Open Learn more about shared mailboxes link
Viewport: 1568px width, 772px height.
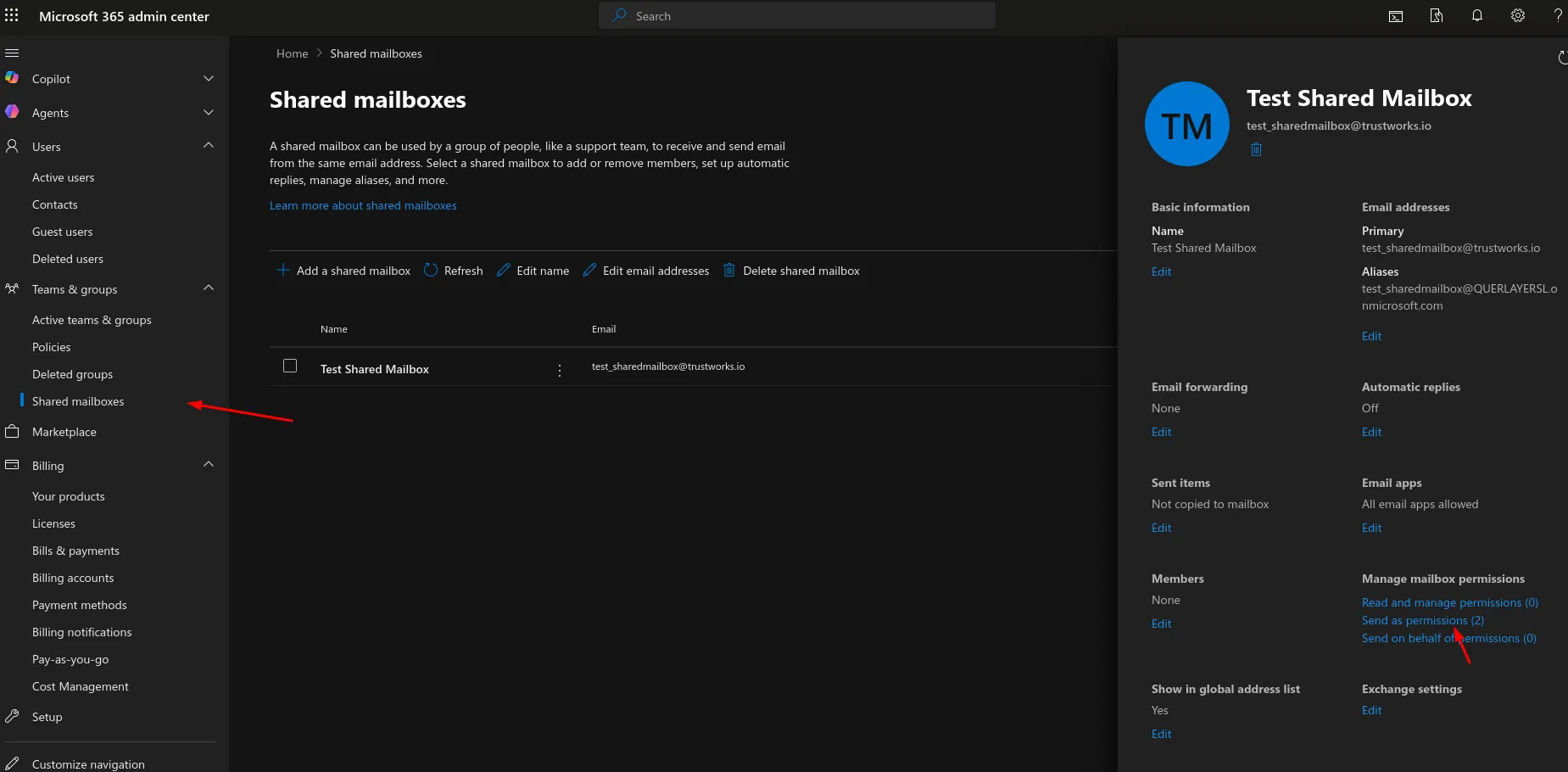tap(363, 205)
